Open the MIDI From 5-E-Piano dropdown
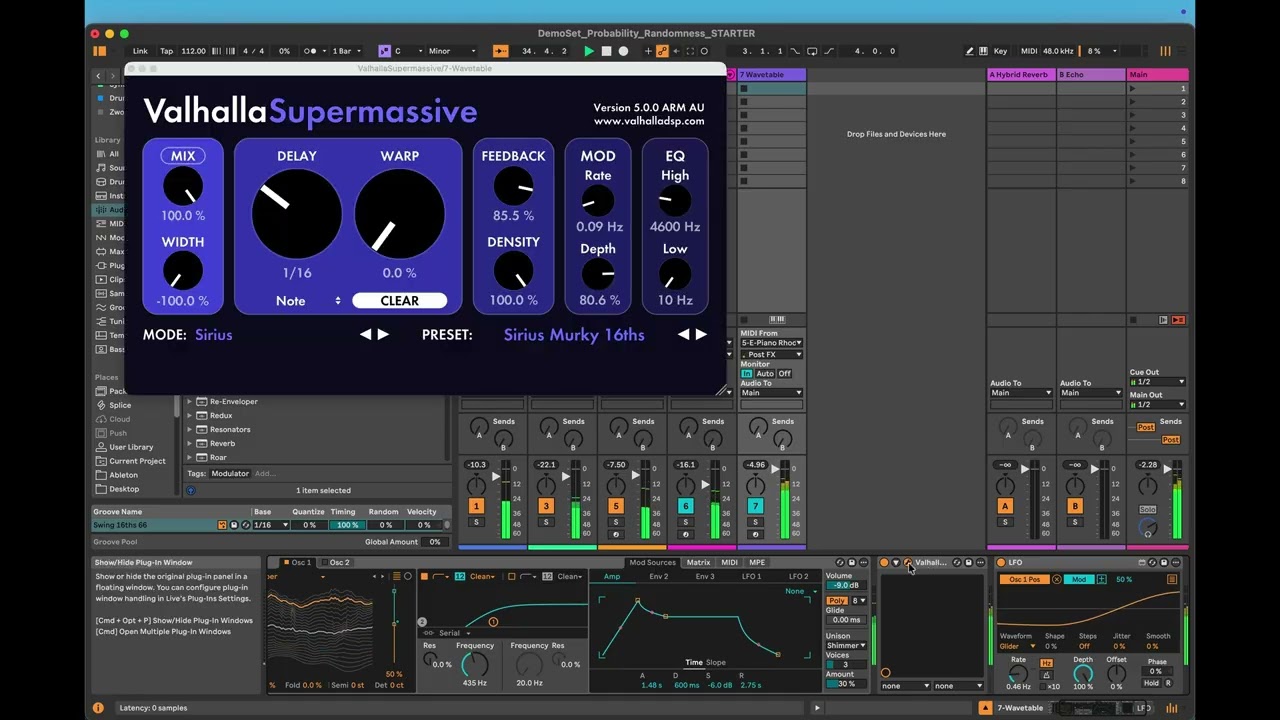Image resolution: width=1280 pixels, height=720 pixels. click(x=771, y=343)
